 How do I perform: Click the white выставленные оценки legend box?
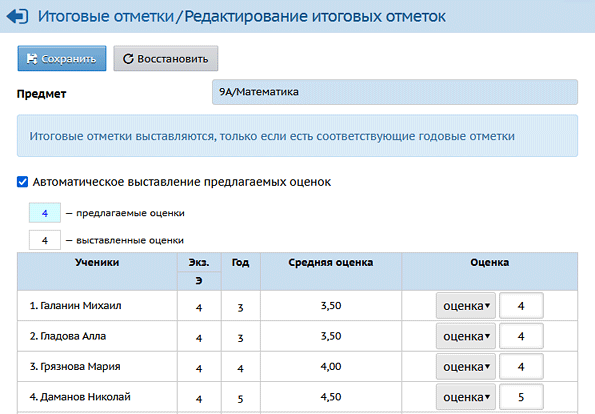tap(45, 240)
